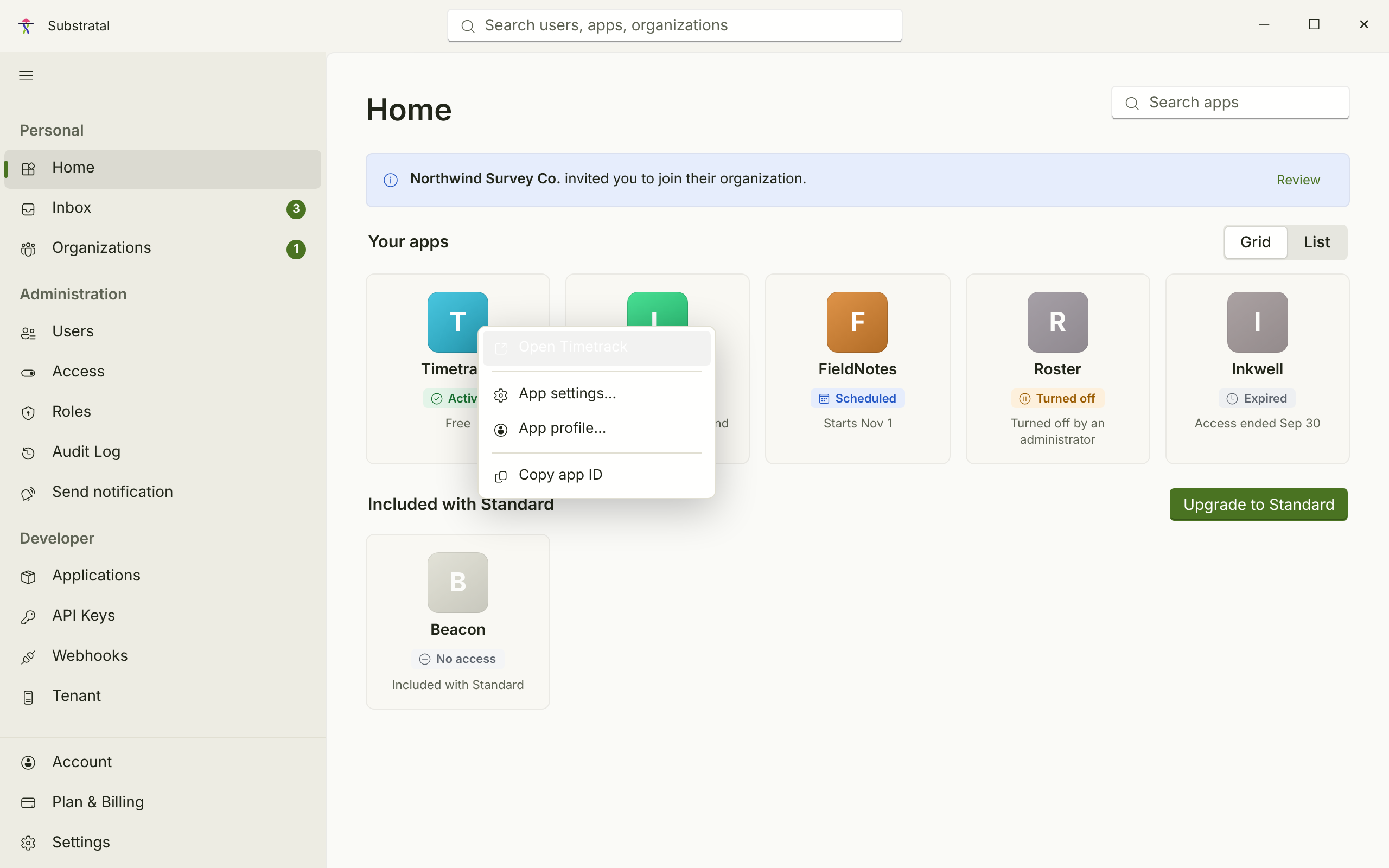This screenshot has width=1389, height=868.
Task: Click the Substratal logo icon
Action: tap(26, 26)
